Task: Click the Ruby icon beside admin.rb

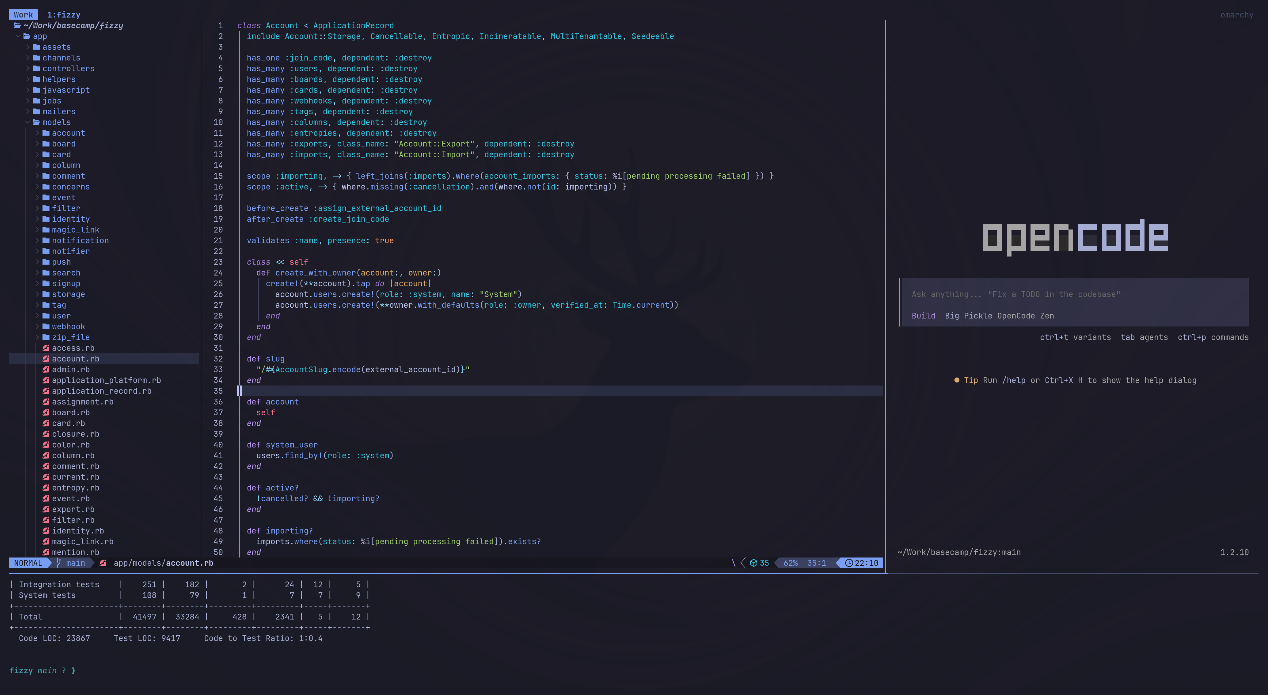Action: 45,369
